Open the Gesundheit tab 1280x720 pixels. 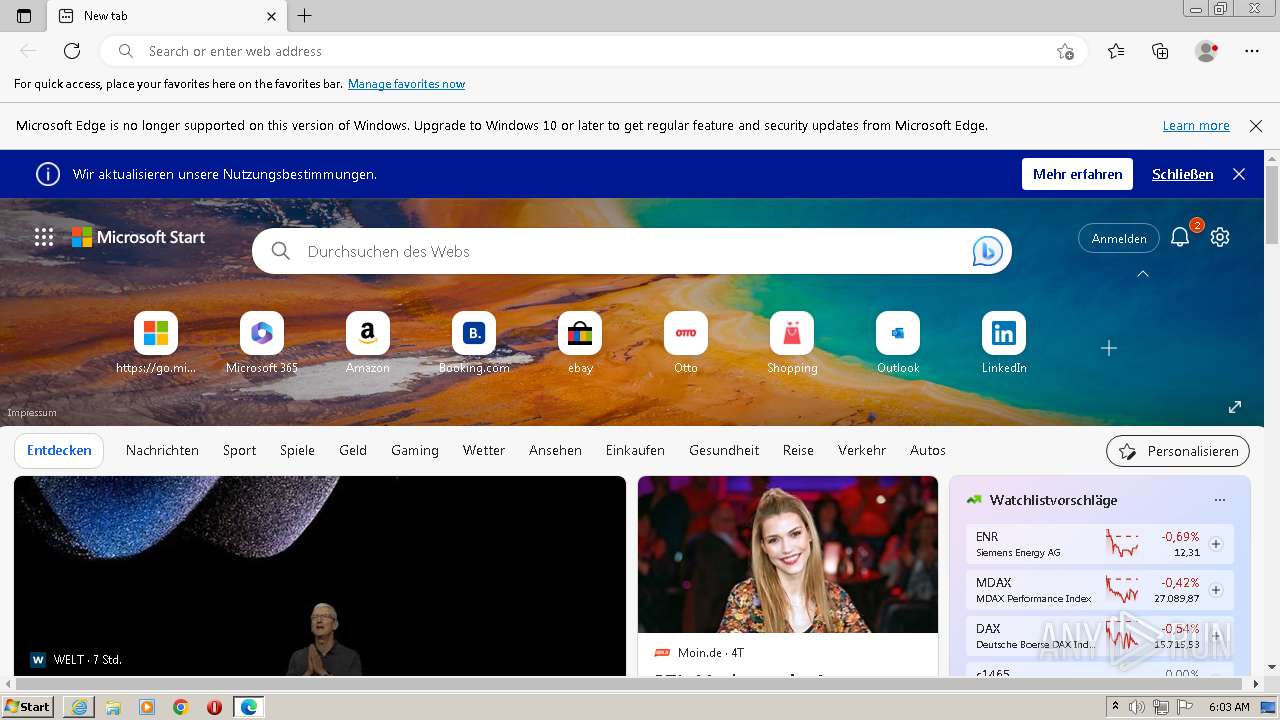pyautogui.click(x=724, y=450)
